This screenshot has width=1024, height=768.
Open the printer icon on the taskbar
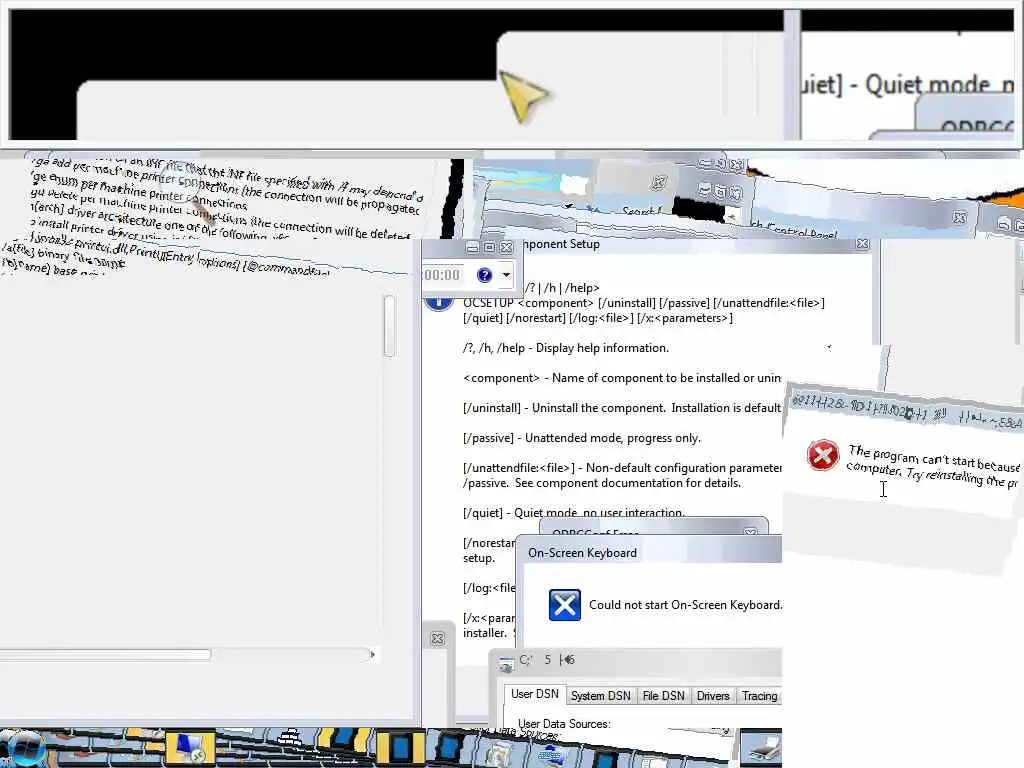point(761,748)
